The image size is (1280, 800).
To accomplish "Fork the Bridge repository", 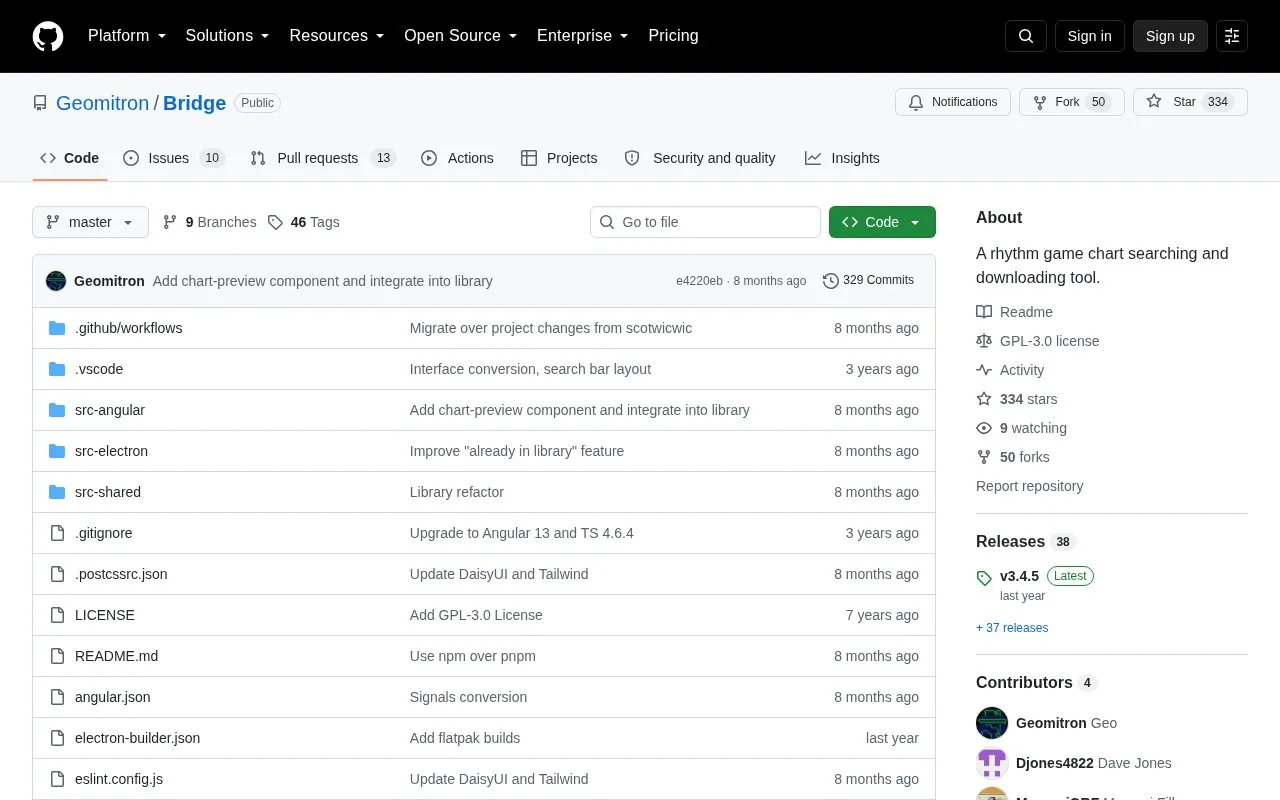I will click(1072, 102).
